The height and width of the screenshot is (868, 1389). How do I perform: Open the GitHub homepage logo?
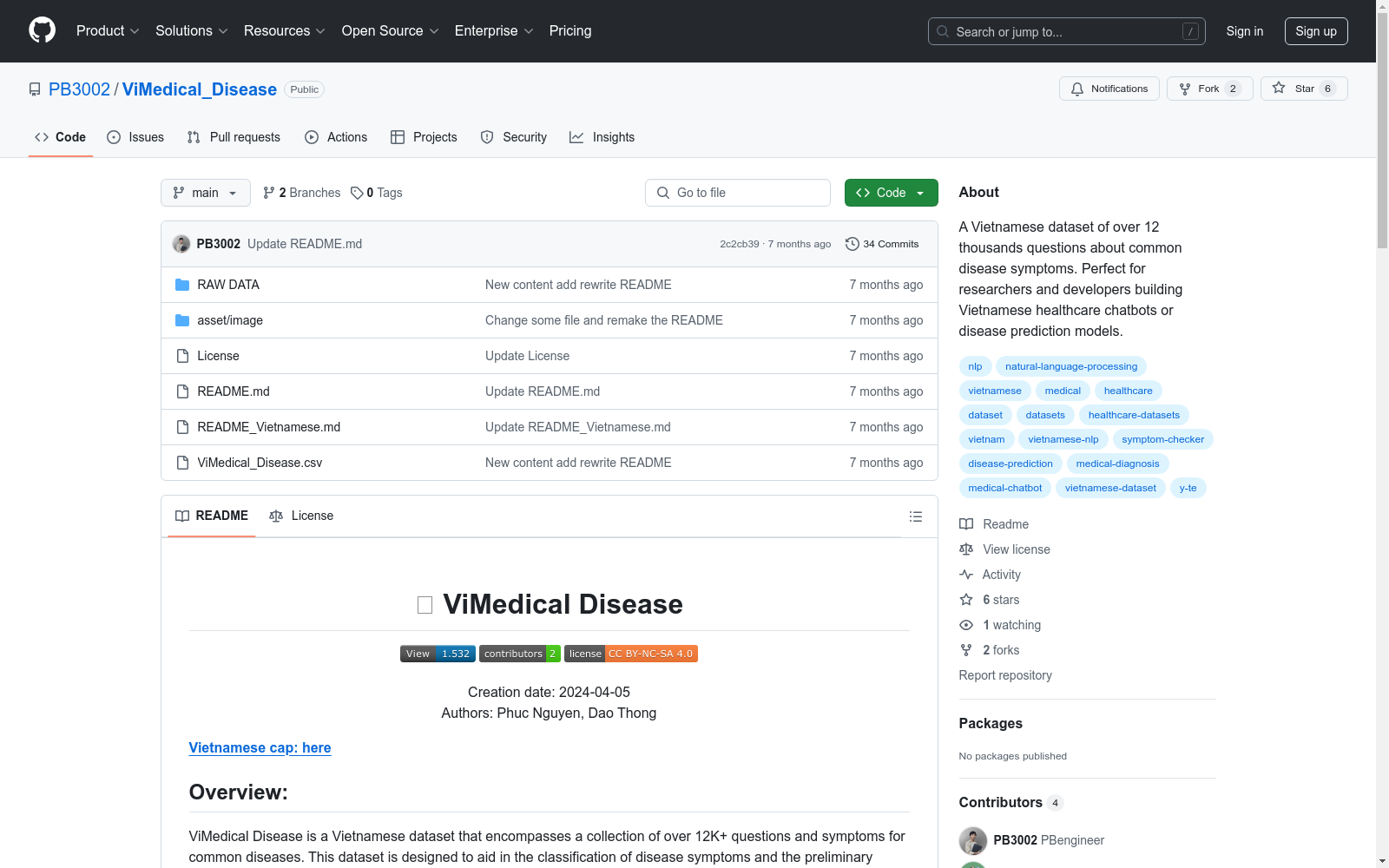pyautogui.click(x=42, y=30)
